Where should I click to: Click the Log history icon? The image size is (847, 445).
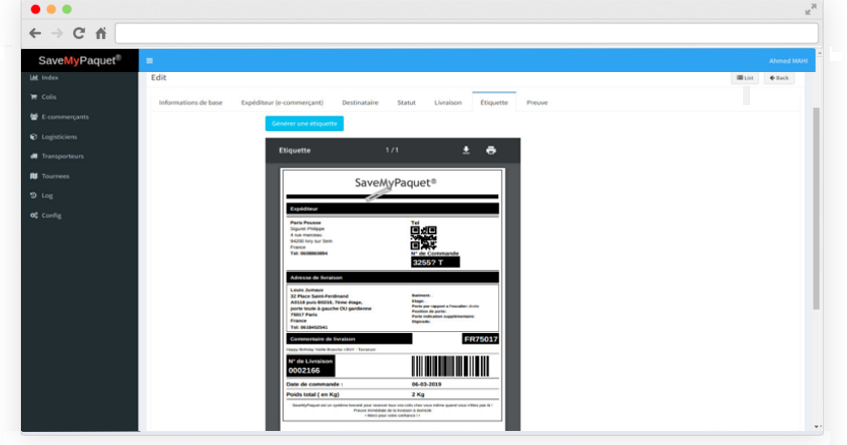click(x=33, y=195)
